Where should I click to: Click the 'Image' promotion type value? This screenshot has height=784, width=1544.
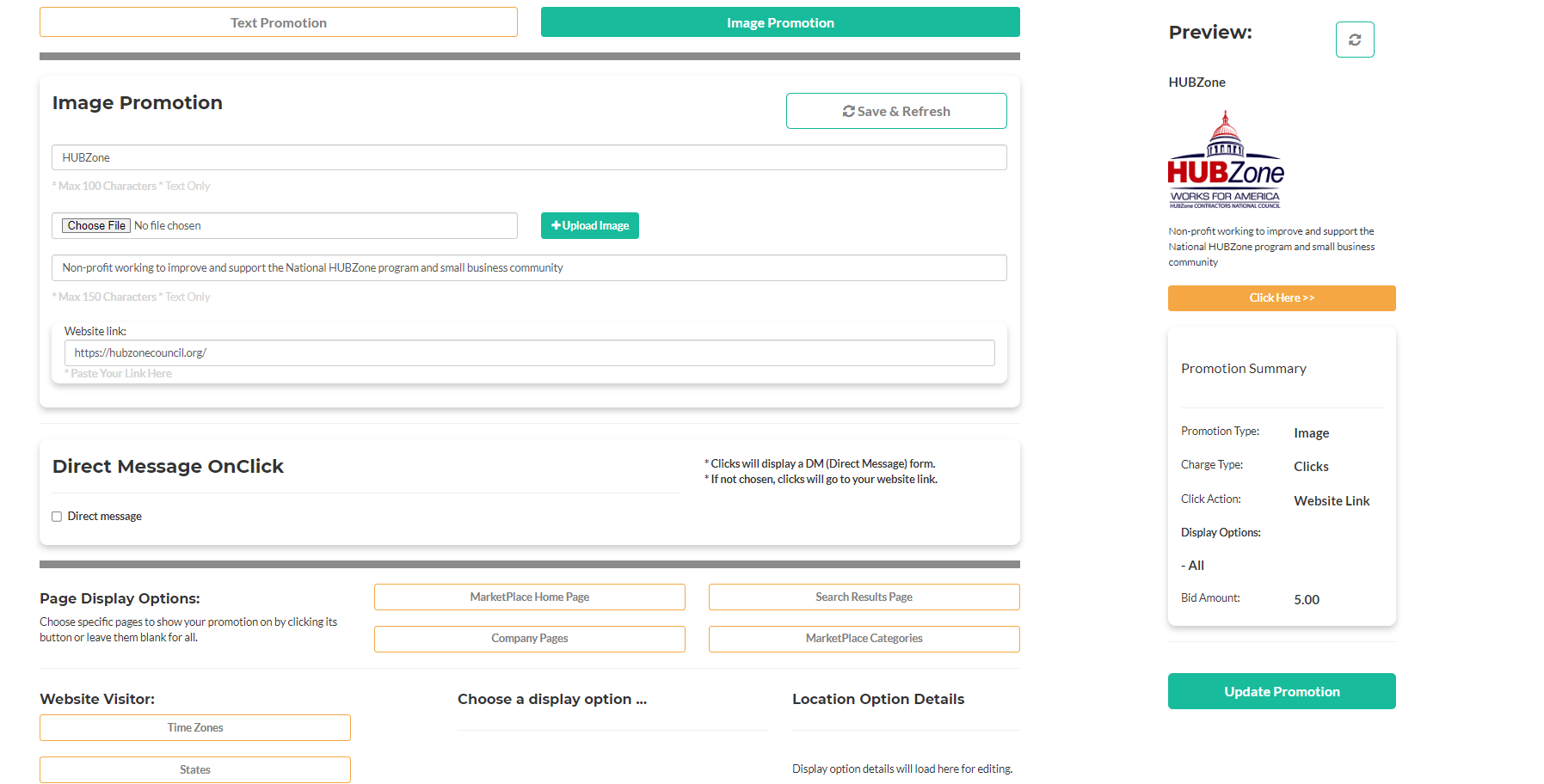pyautogui.click(x=1311, y=432)
